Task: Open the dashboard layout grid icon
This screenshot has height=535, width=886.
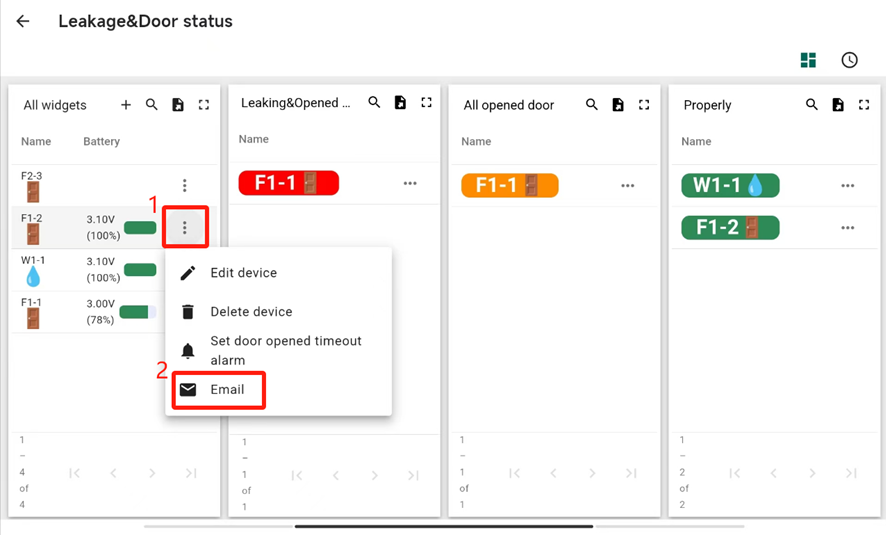Action: 808,60
